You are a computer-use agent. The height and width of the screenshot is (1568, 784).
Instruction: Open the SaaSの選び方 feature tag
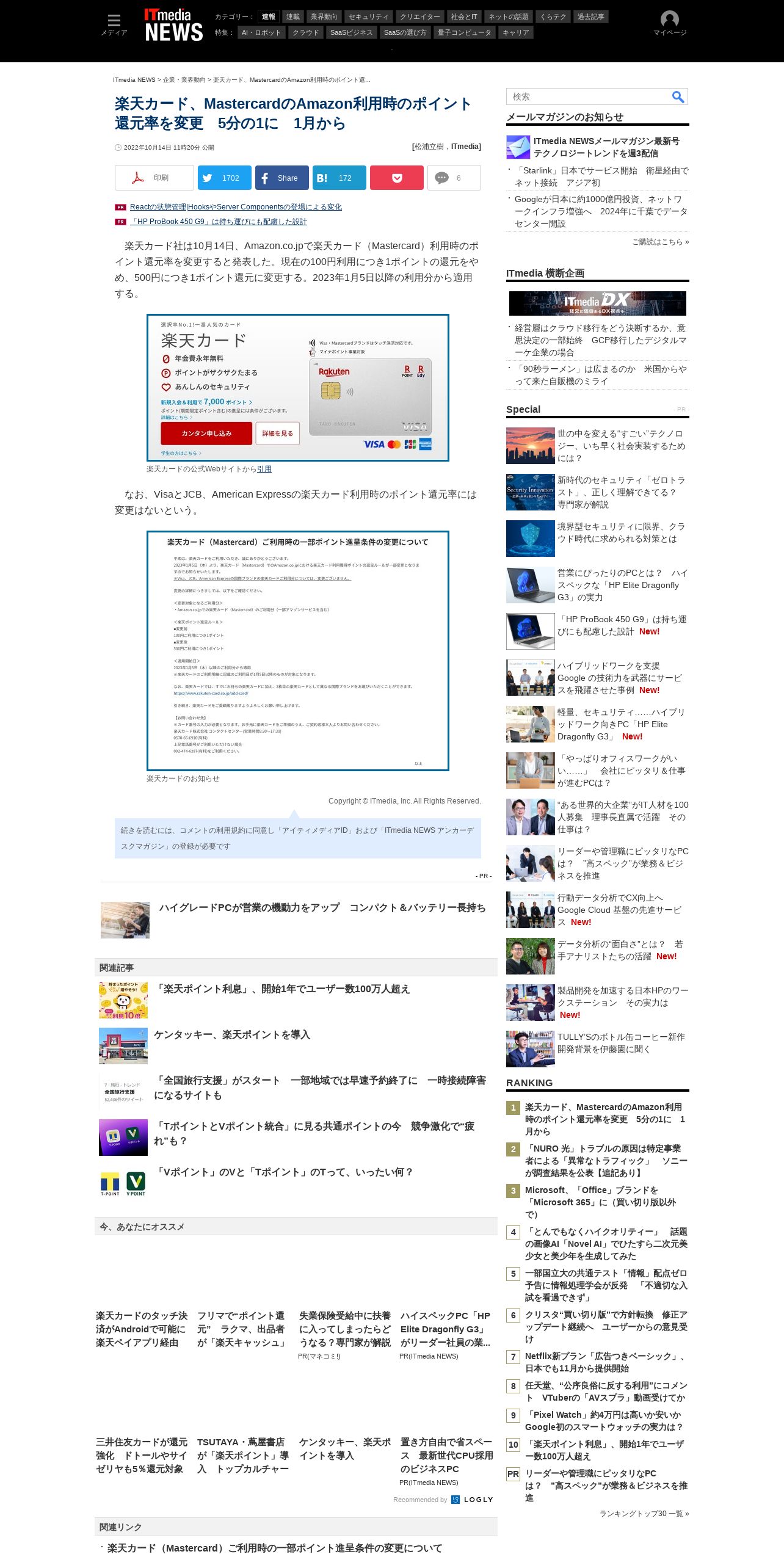click(405, 32)
